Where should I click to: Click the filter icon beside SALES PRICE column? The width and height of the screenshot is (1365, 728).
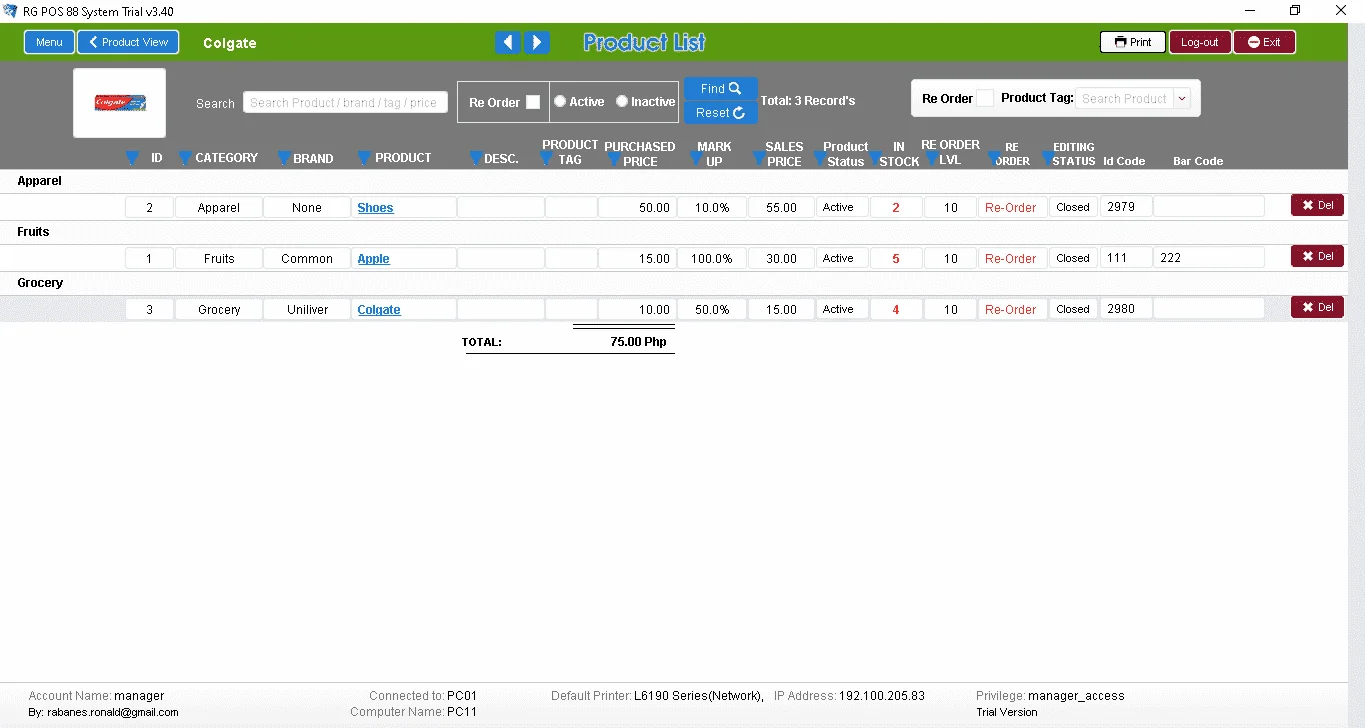(x=759, y=159)
